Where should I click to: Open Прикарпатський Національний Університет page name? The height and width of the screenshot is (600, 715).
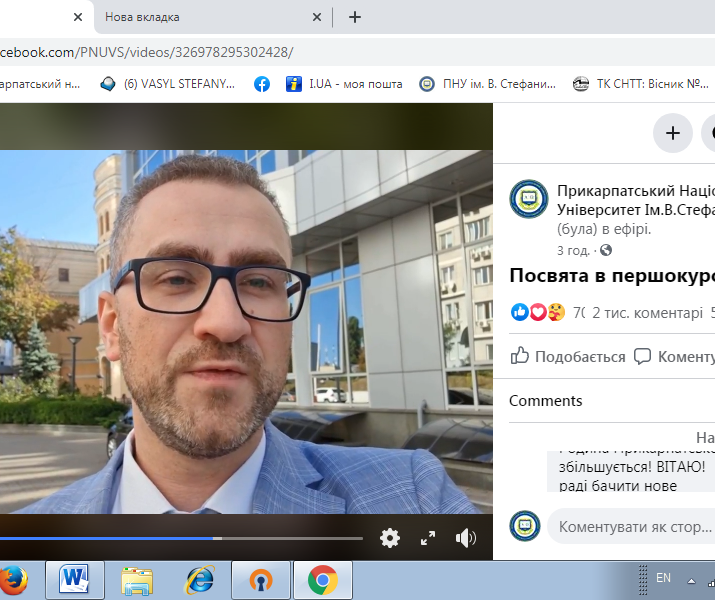(636, 200)
